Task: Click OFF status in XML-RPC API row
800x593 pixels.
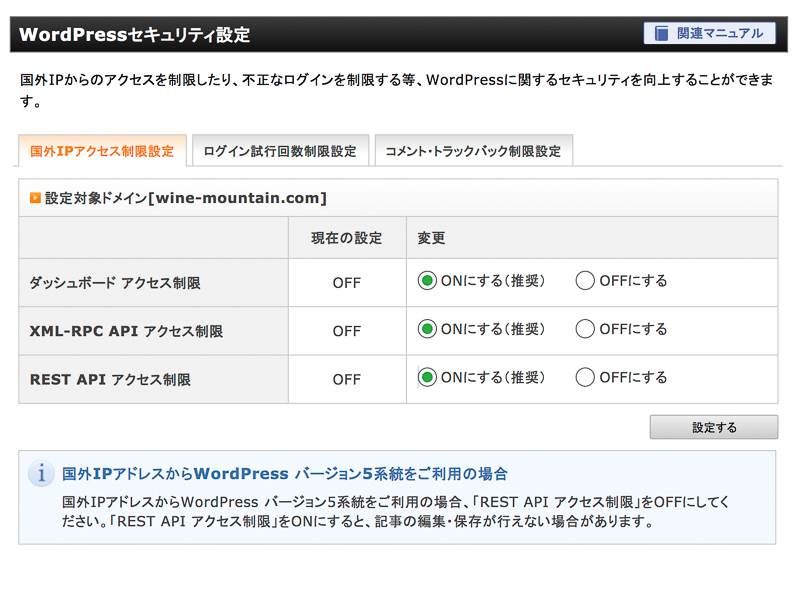Action: pos(347,331)
